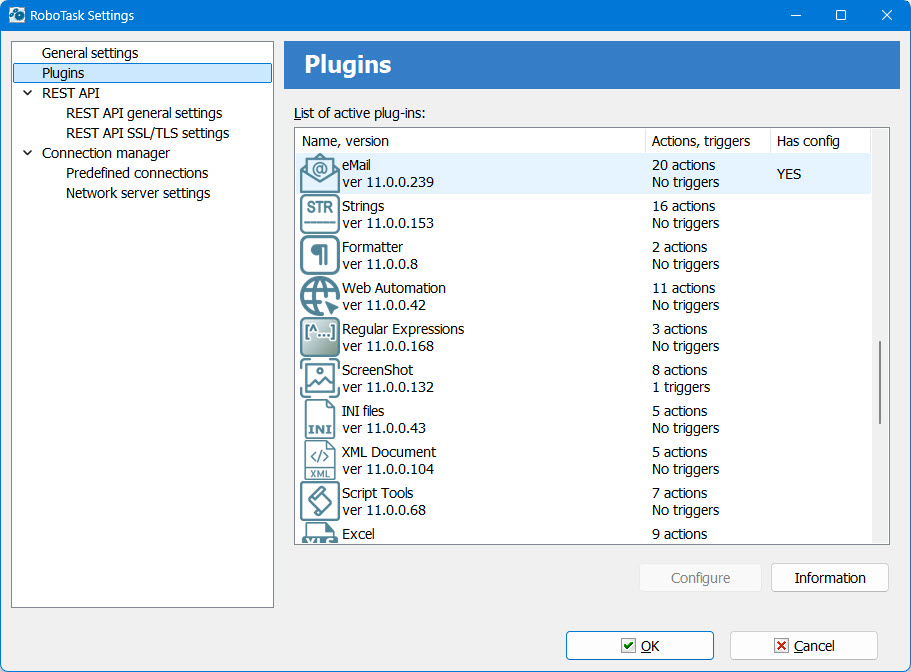
Task: Open Predefined connections page
Action: click(x=137, y=173)
